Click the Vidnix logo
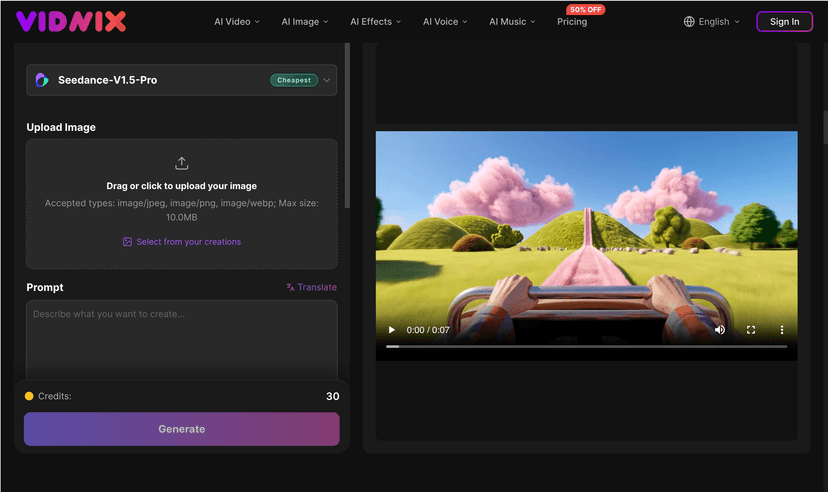This screenshot has height=492, width=828. click(71, 22)
